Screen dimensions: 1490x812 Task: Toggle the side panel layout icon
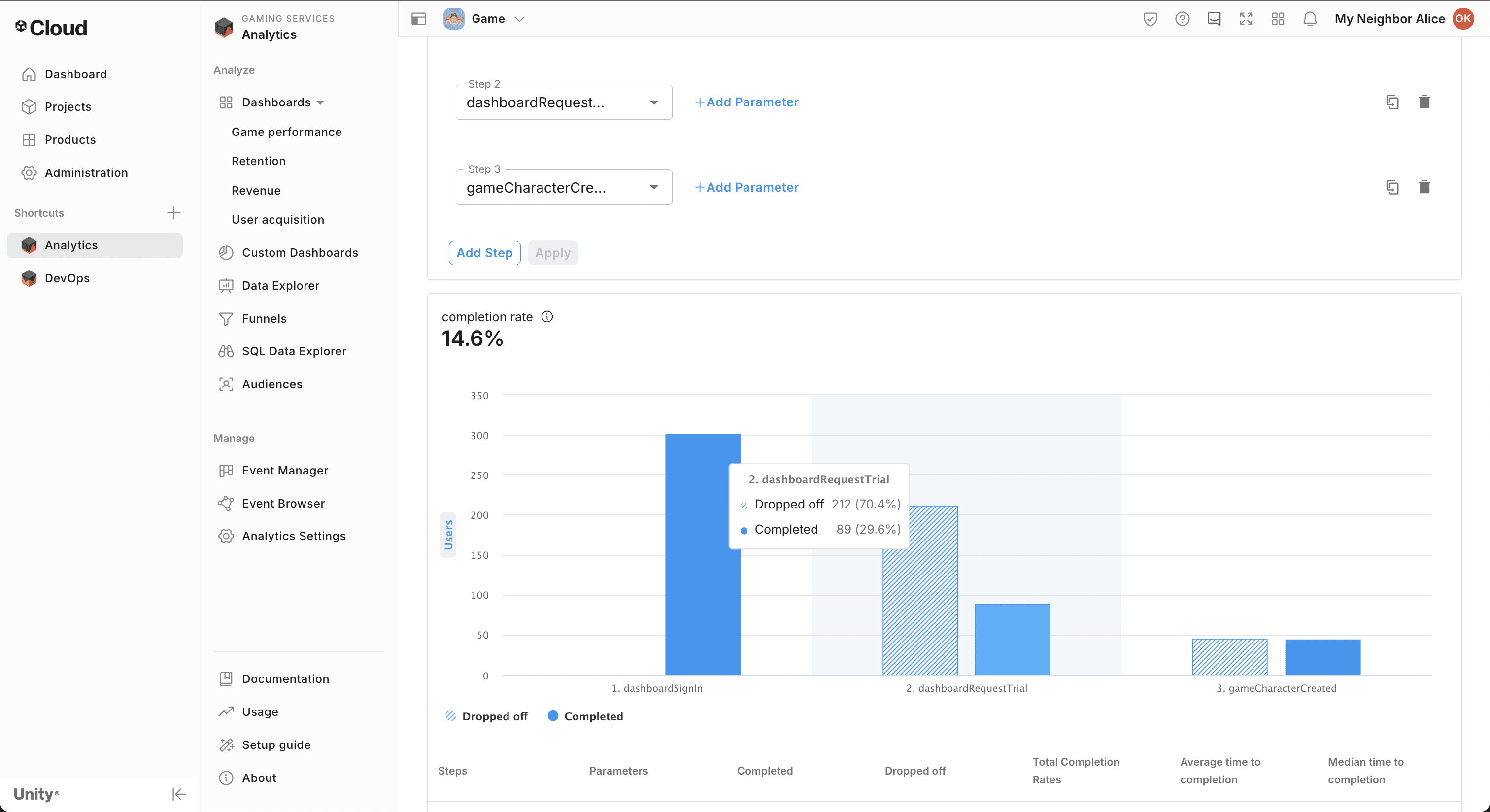(419, 19)
